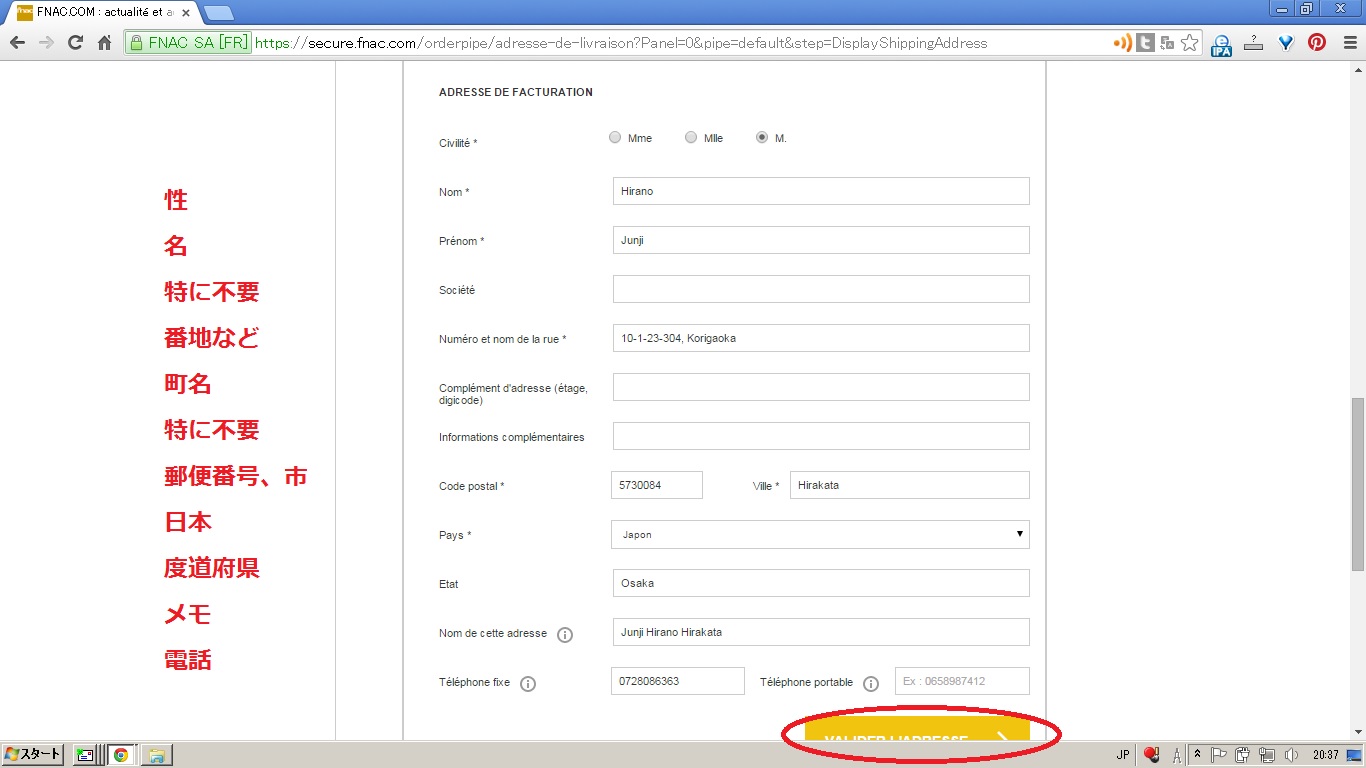Reload the page

point(75,43)
